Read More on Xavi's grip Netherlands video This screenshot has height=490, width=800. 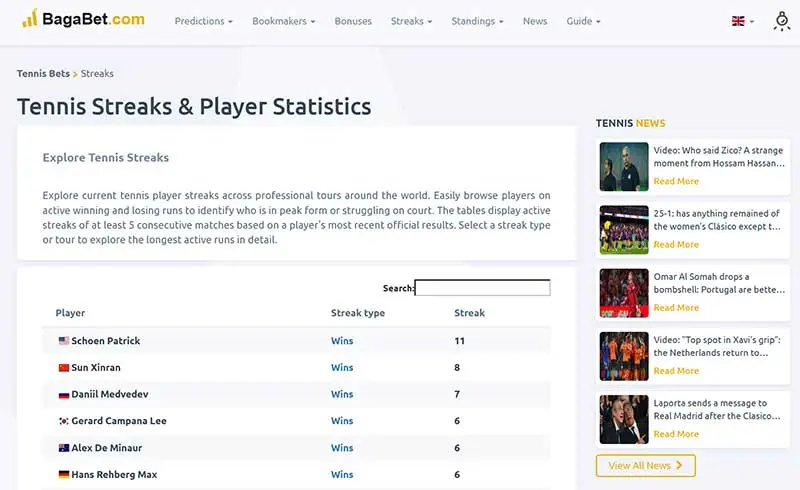(676, 371)
